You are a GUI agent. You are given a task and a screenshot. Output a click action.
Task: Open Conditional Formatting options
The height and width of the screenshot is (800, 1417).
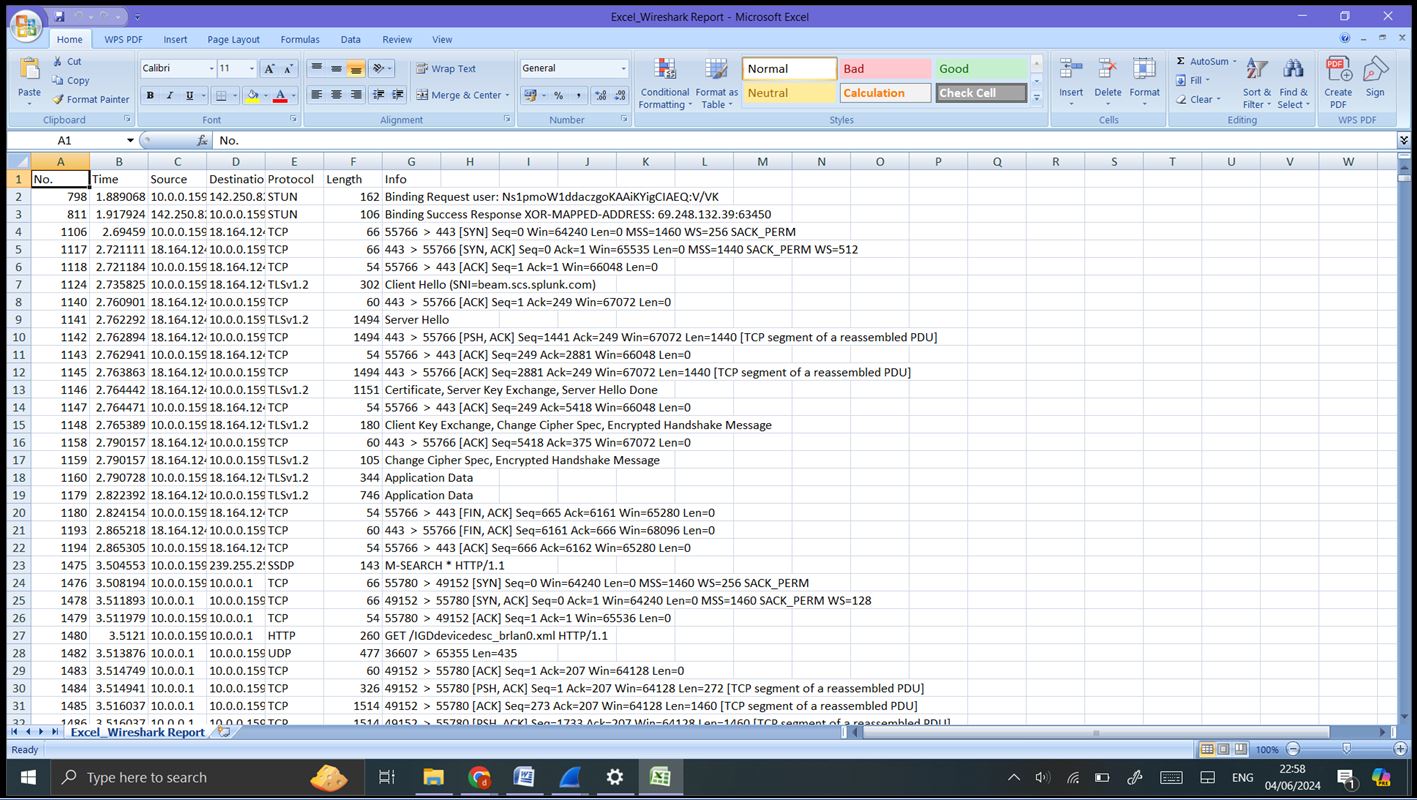pos(664,82)
